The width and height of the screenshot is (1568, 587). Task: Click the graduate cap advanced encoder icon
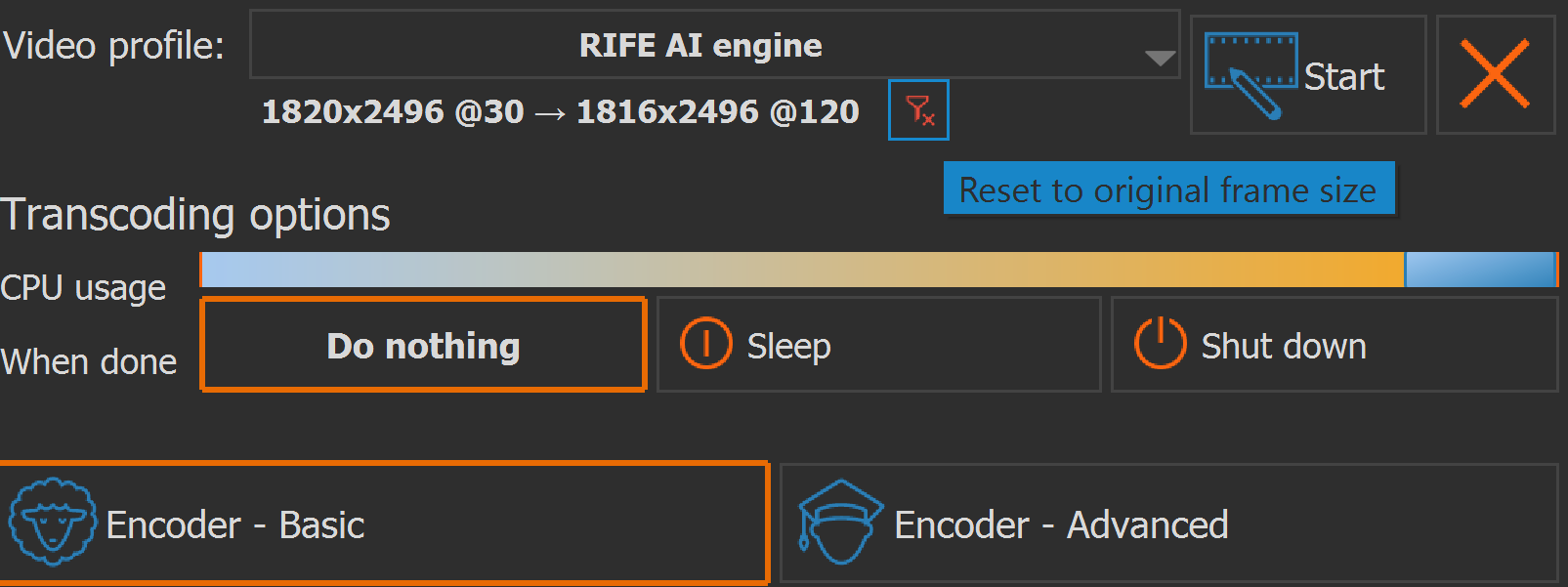pos(838,523)
